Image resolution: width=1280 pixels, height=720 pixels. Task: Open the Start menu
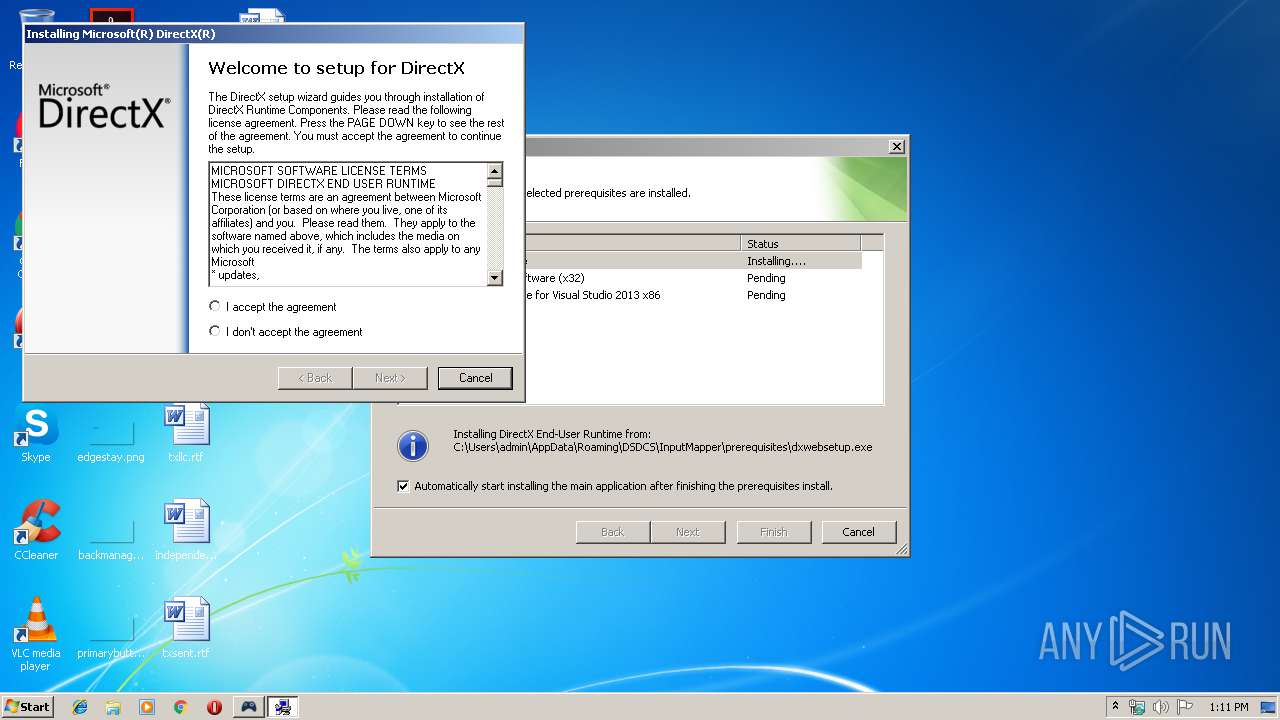pos(27,707)
